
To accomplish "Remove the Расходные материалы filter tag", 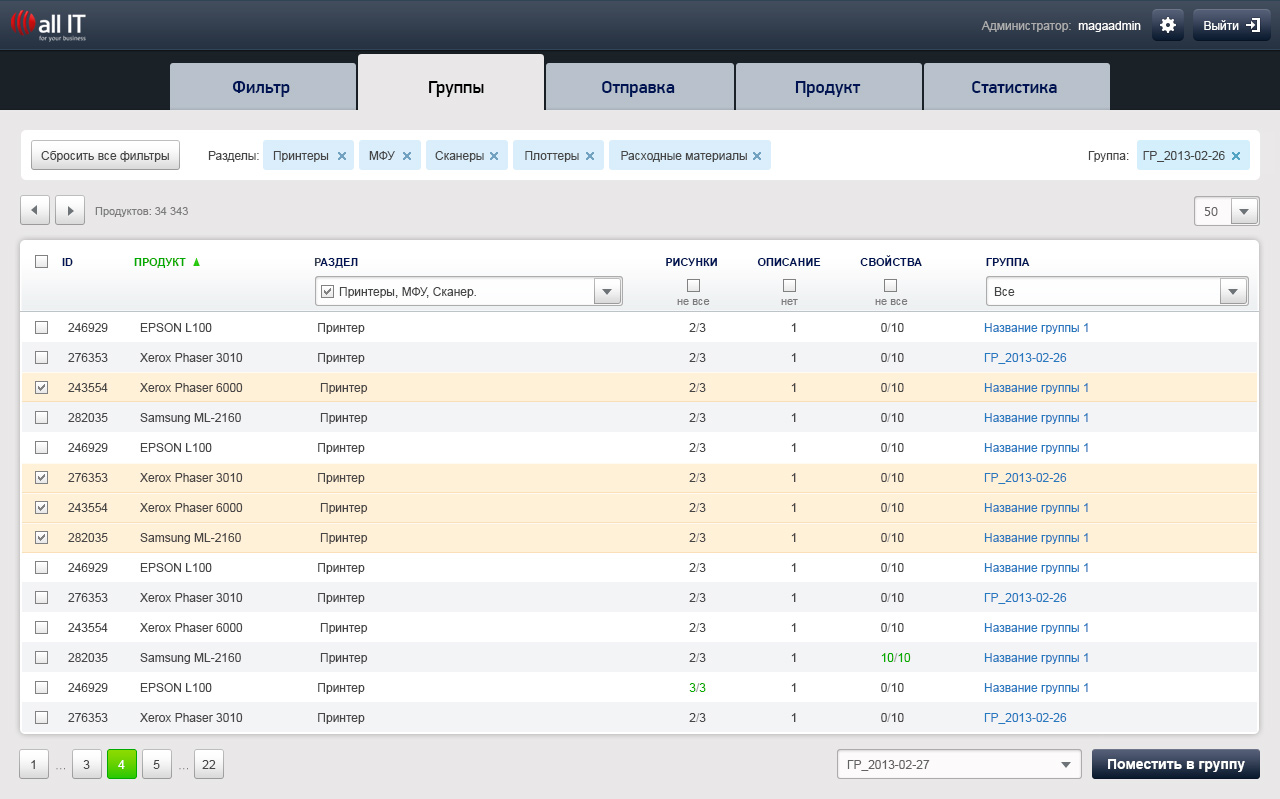I will [x=757, y=156].
